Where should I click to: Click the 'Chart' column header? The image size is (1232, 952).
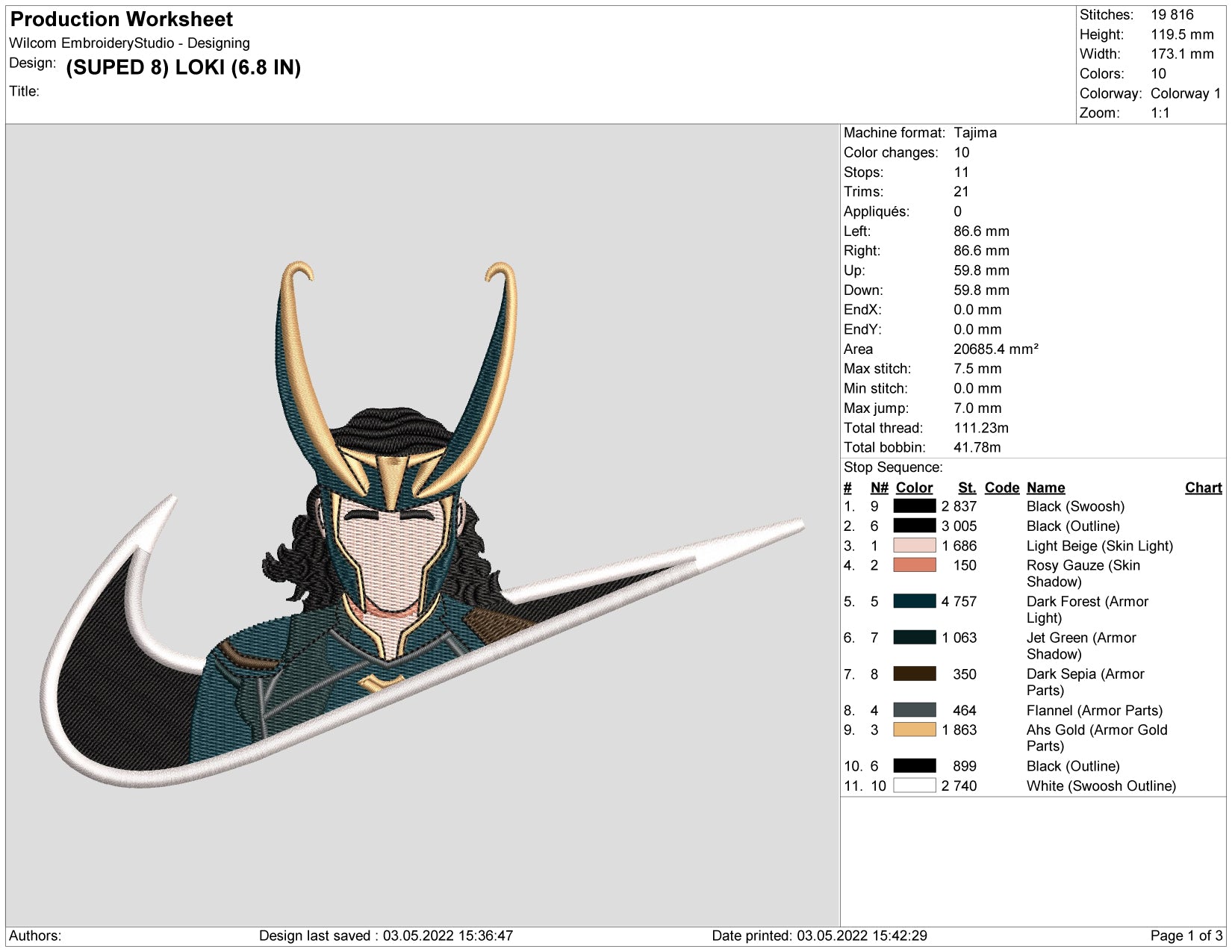coord(1204,488)
